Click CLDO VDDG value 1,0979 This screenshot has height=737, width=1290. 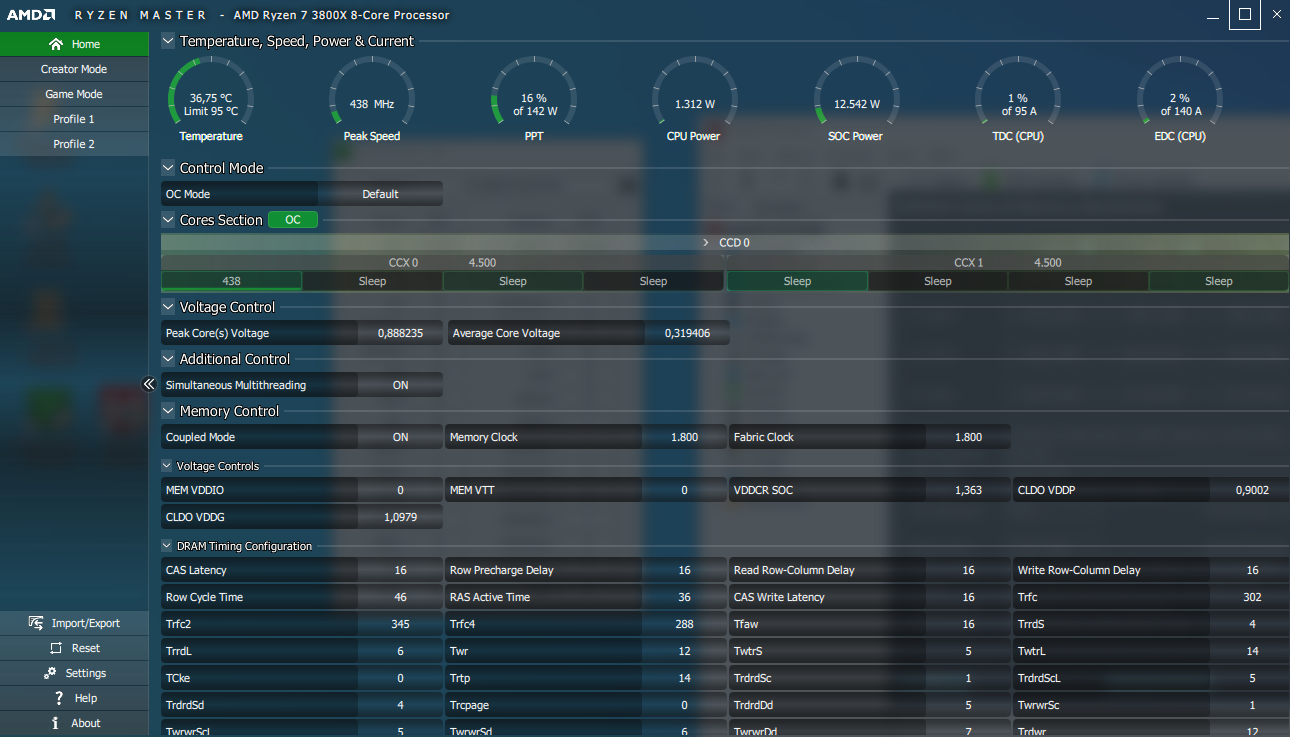point(400,517)
